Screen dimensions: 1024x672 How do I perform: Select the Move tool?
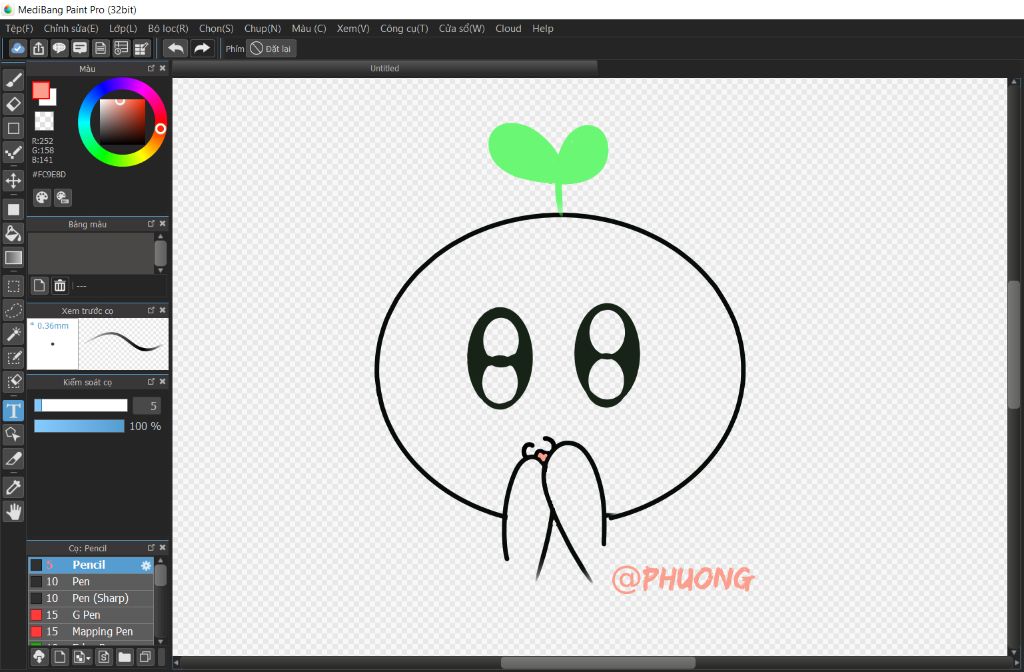13,180
